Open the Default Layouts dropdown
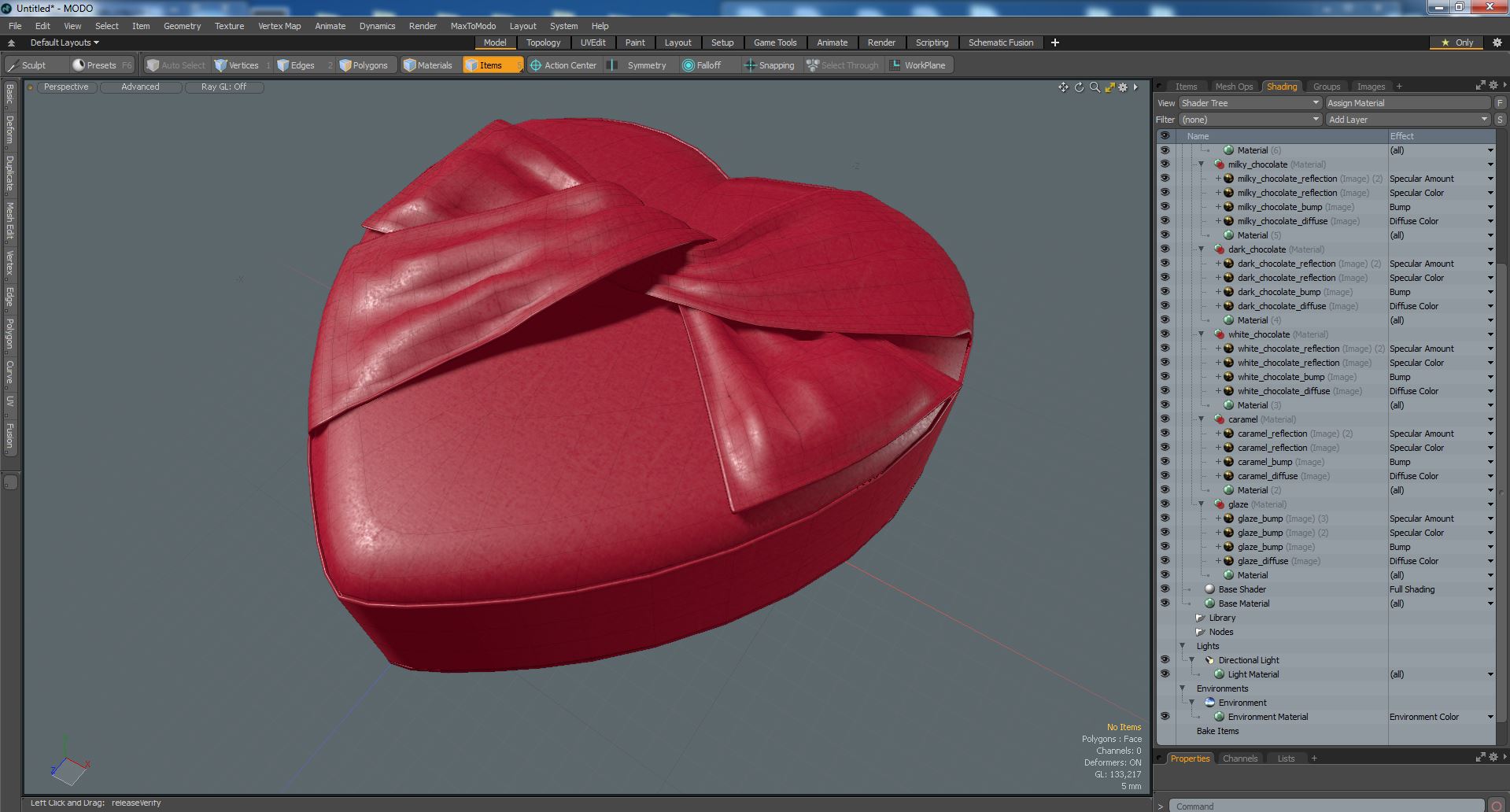Screen dimensions: 1510x812 [65, 42]
